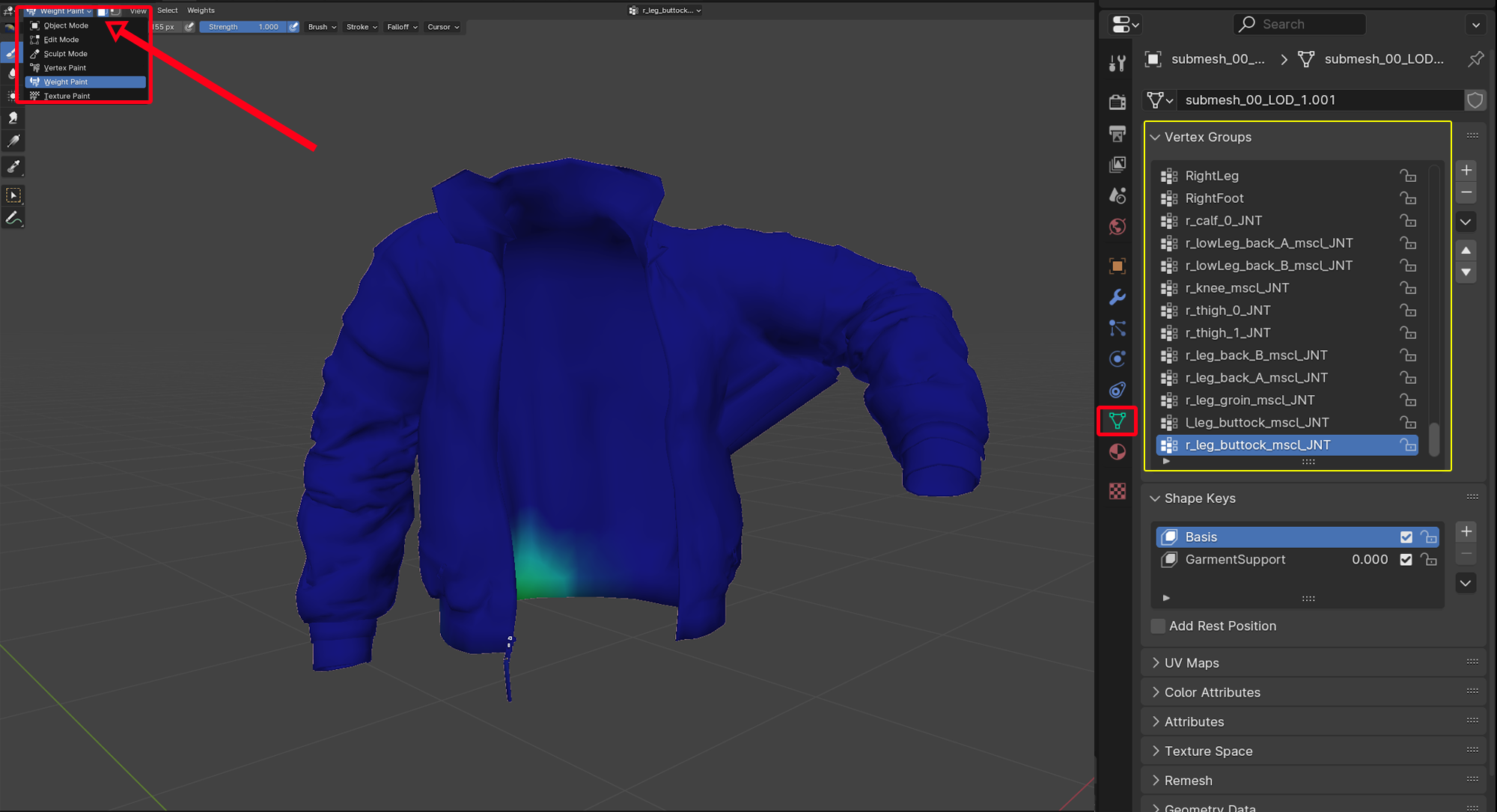Toggle lock on RightLeg vertex group
The width and height of the screenshot is (1497, 812).
[1408, 176]
